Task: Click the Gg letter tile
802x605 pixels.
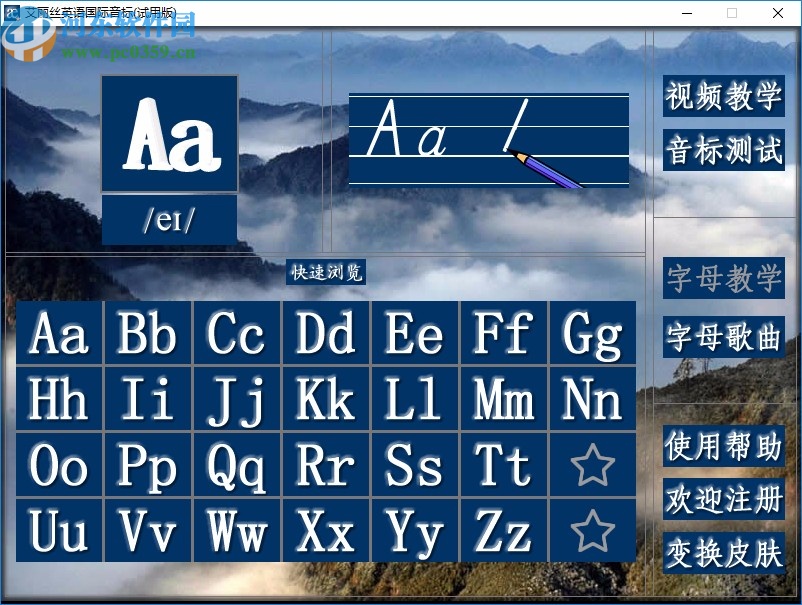Action: 592,333
